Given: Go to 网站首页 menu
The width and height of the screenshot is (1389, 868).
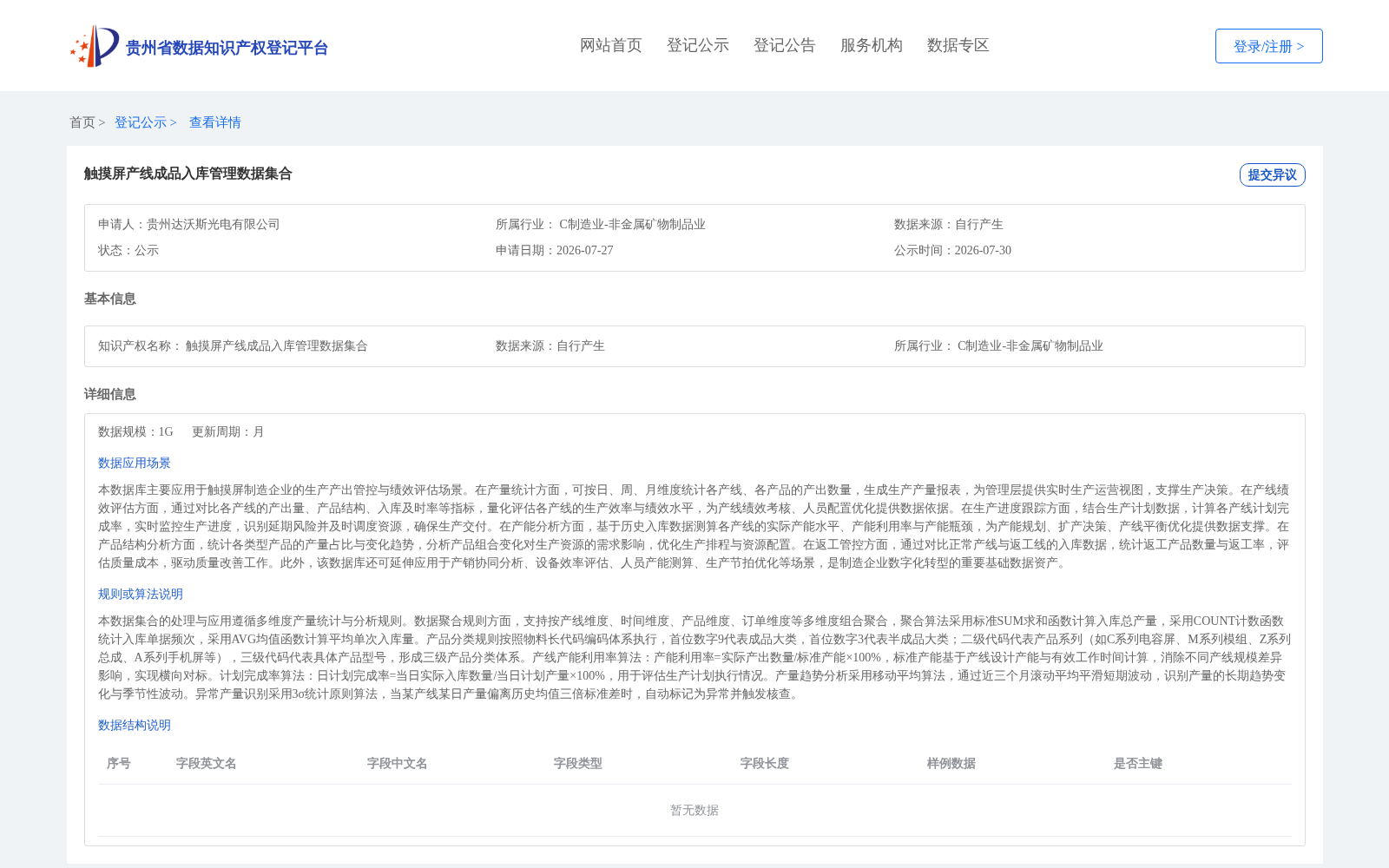Looking at the screenshot, I should point(611,45).
